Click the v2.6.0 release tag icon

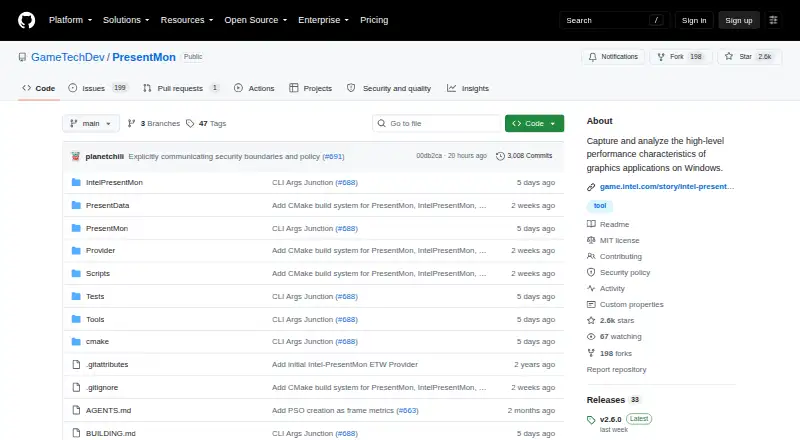coord(591,420)
